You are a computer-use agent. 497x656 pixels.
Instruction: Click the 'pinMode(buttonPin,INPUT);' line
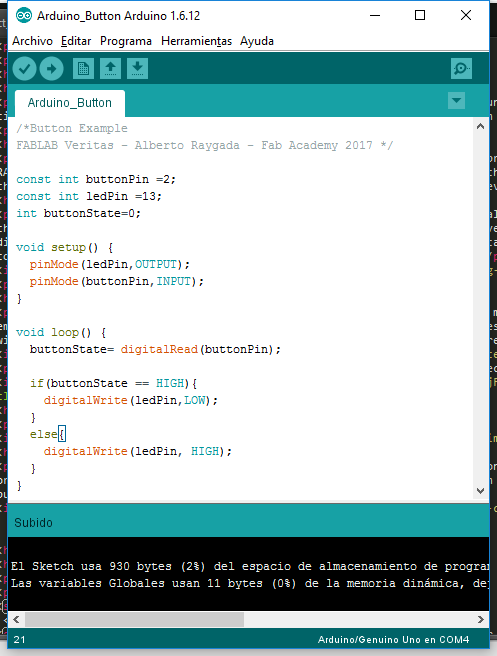click(117, 282)
